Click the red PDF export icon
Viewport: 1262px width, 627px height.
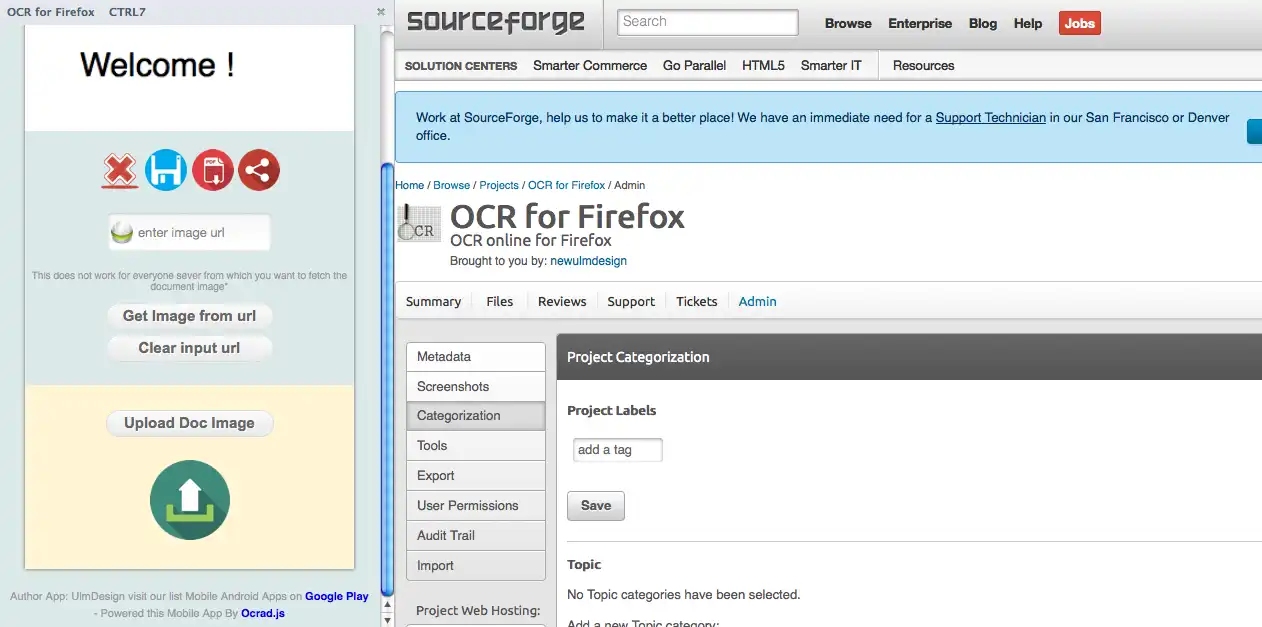[x=213, y=170]
